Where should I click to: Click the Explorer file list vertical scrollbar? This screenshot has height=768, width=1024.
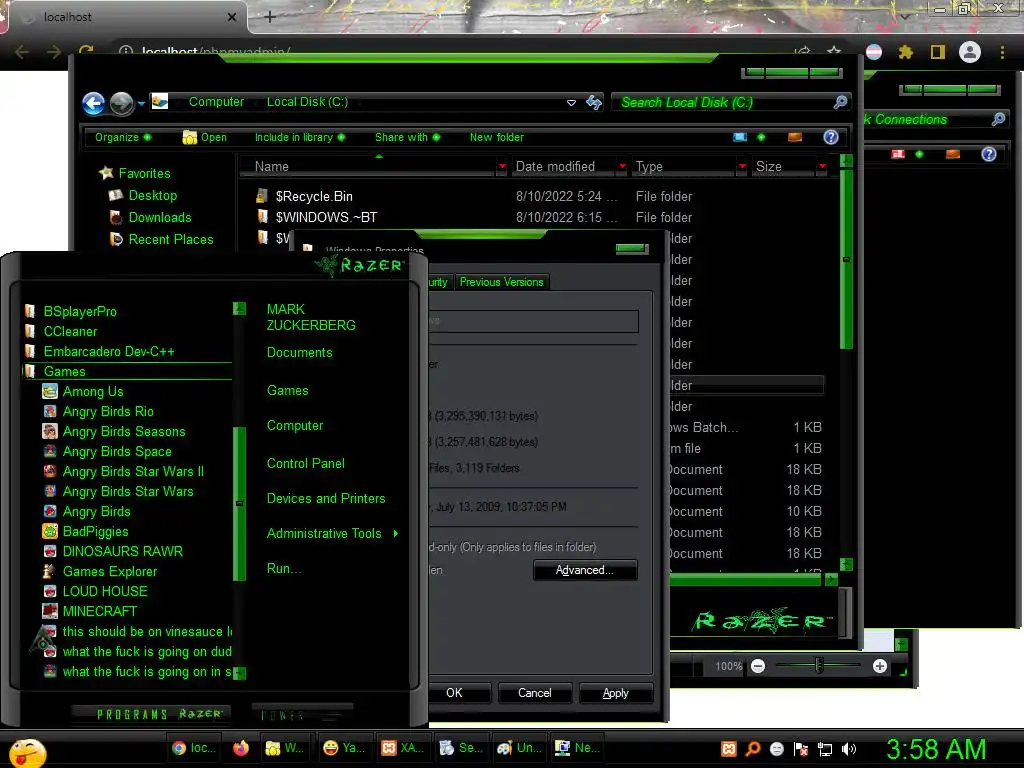846,259
